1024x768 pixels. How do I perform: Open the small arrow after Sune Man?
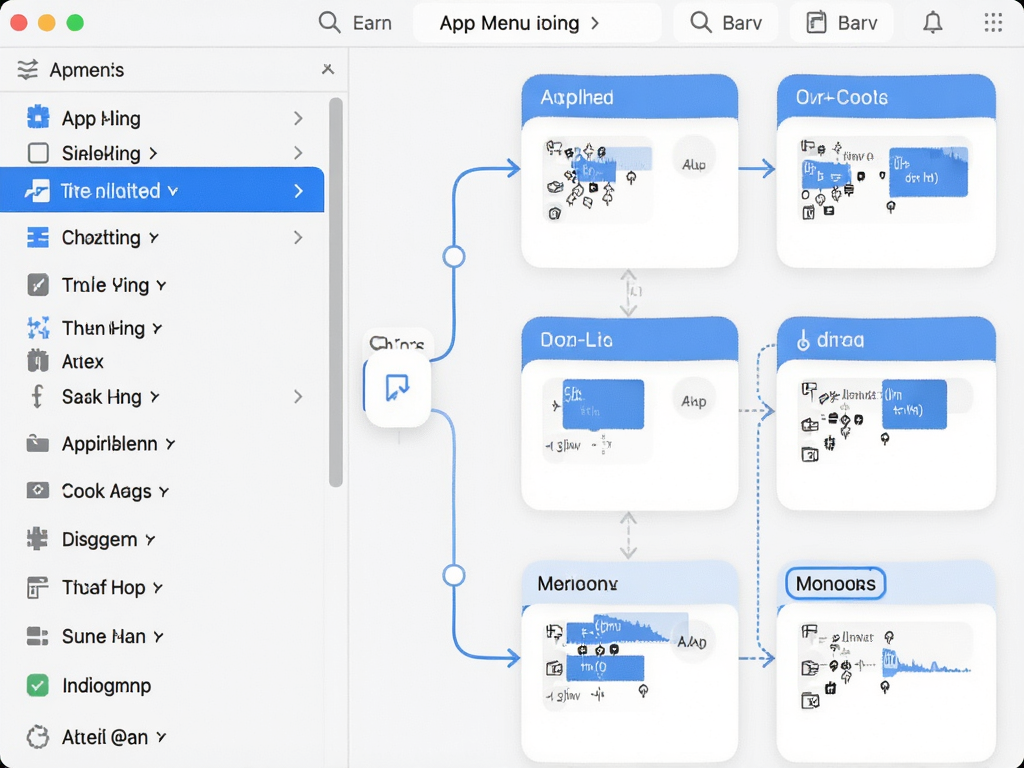click(x=158, y=637)
